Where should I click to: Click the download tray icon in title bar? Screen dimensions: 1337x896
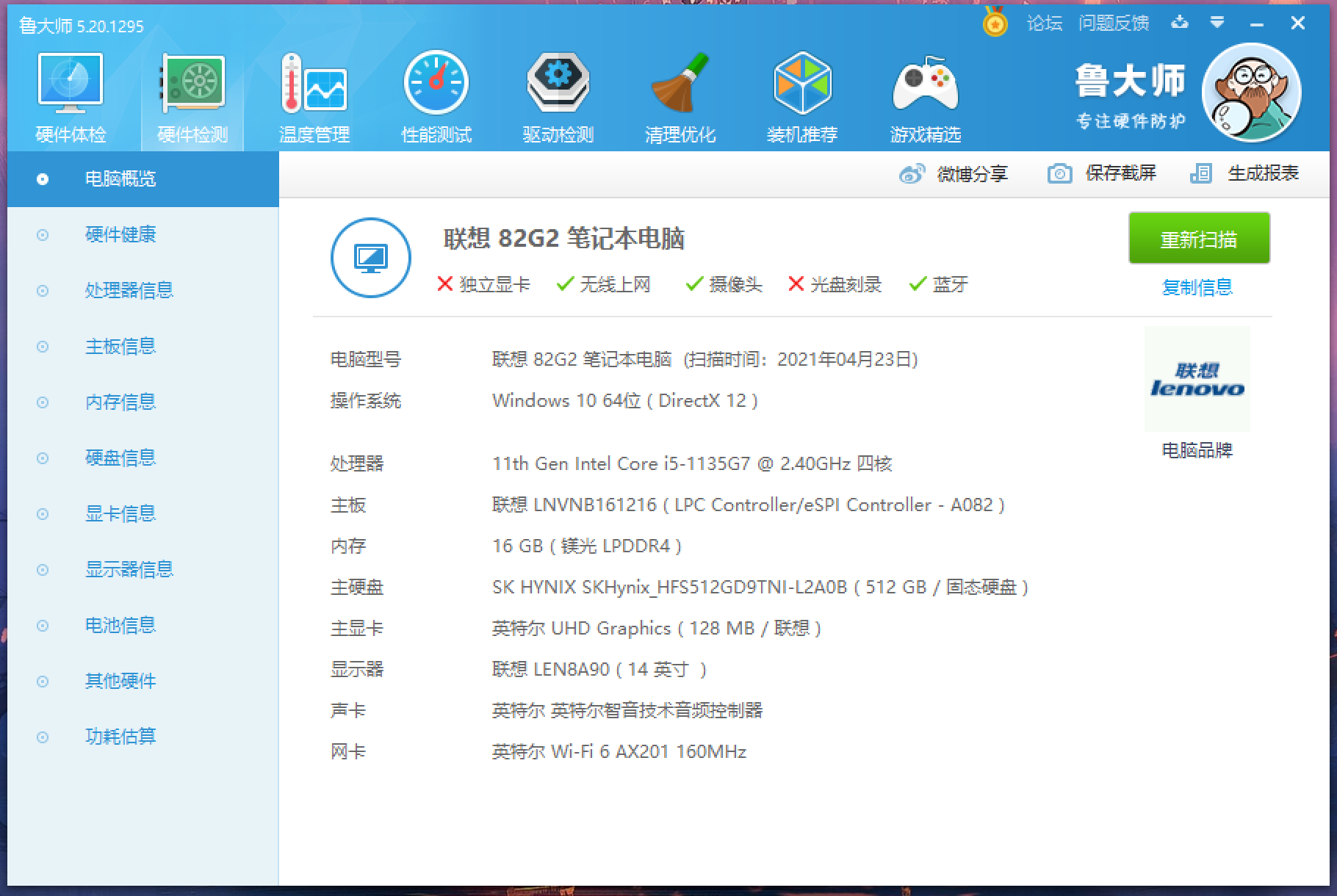tap(1180, 23)
